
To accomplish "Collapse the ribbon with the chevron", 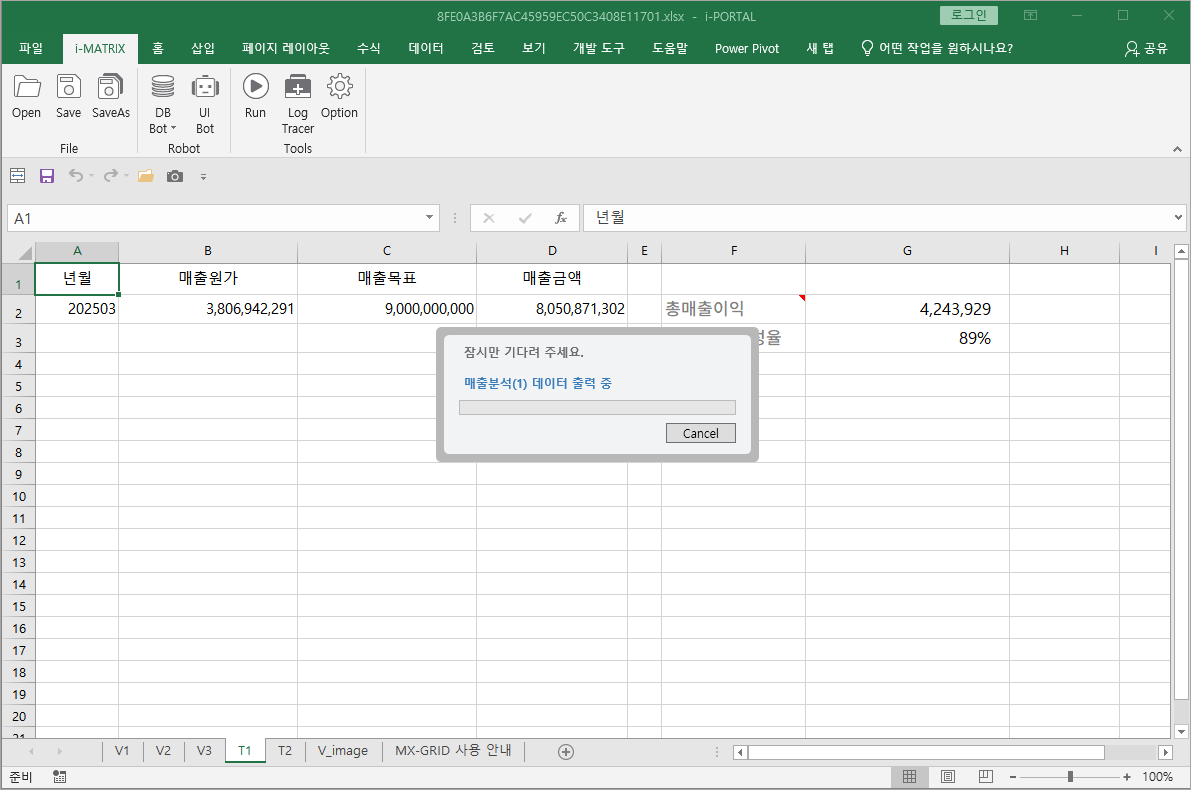I will point(1176,149).
